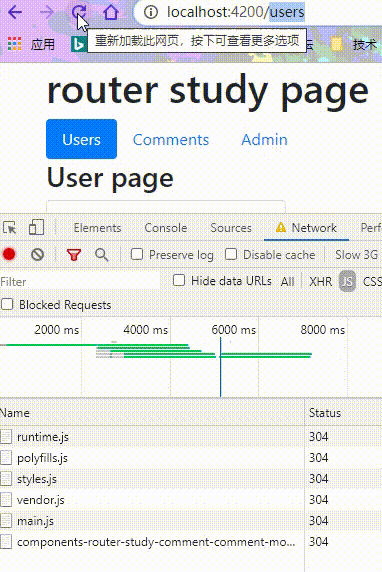Sort requests by the Status column header
The image size is (382, 572).
(343, 413)
